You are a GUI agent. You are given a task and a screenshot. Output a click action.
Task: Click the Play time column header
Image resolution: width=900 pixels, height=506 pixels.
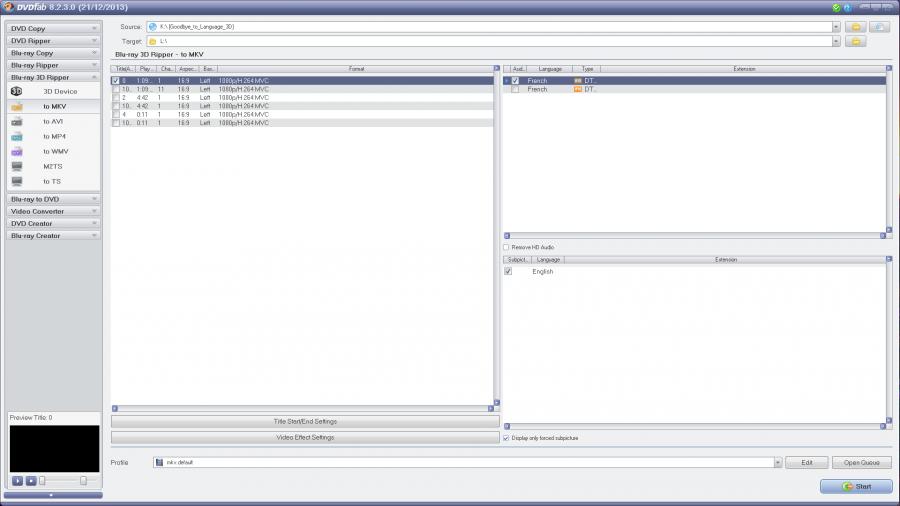(146, 69)
